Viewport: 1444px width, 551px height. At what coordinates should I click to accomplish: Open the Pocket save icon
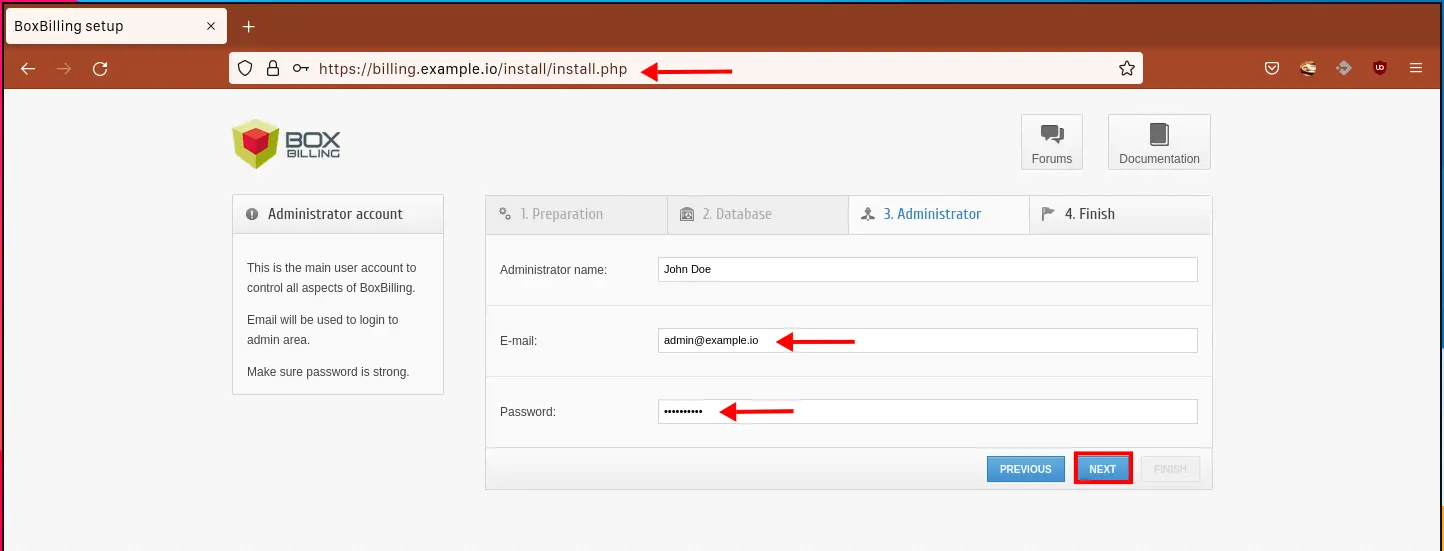(x=1272, y=68)
